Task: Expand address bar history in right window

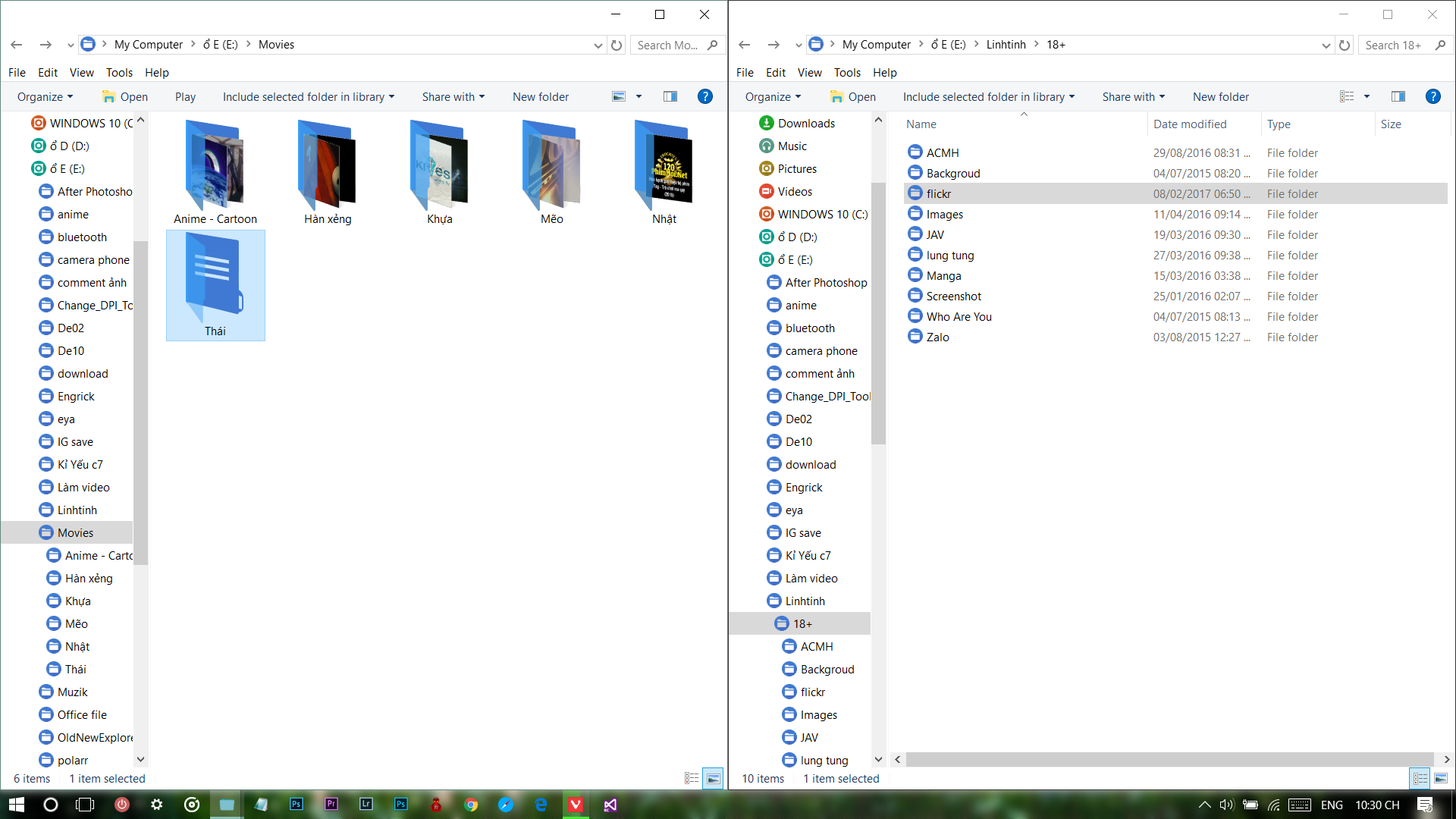Action: (x=1326, y=45)
